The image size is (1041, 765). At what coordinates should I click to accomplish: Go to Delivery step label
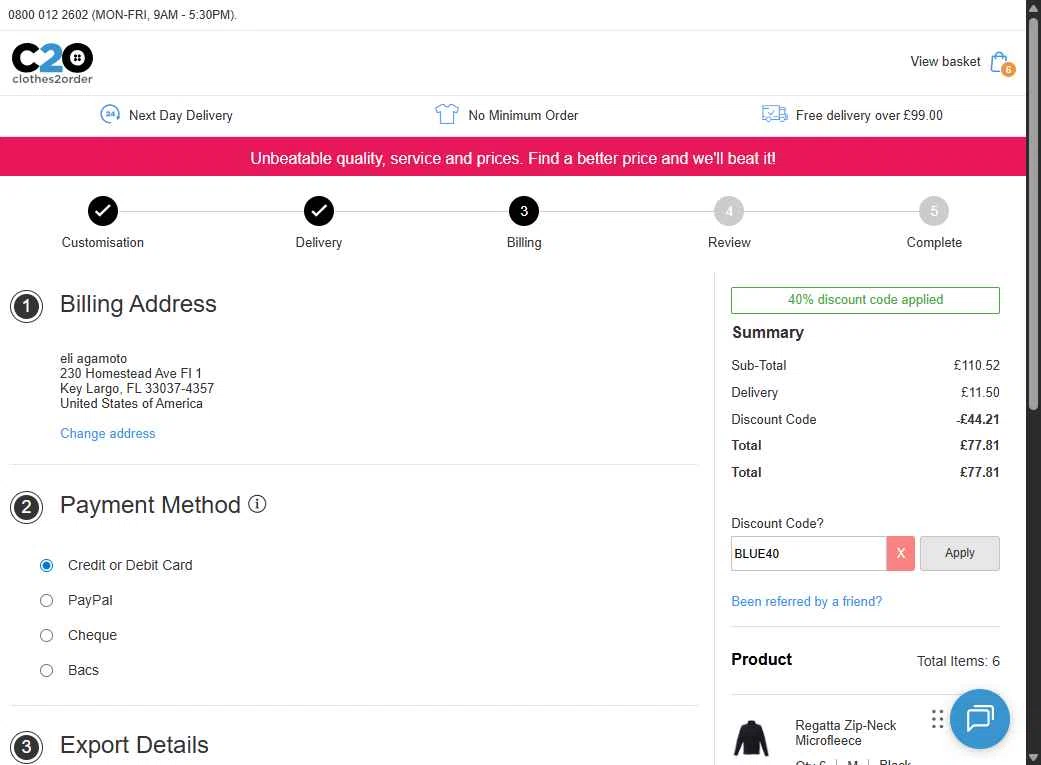(319, 242)
